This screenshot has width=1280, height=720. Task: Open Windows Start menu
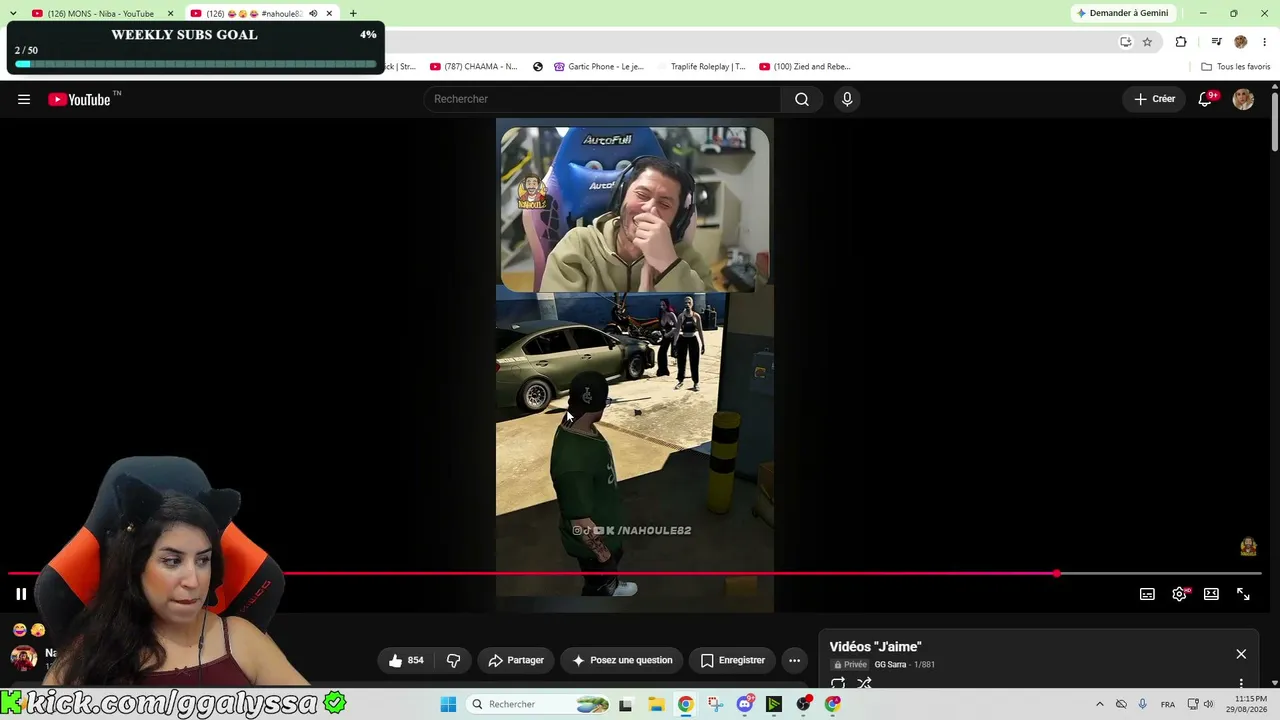(449, 704)
